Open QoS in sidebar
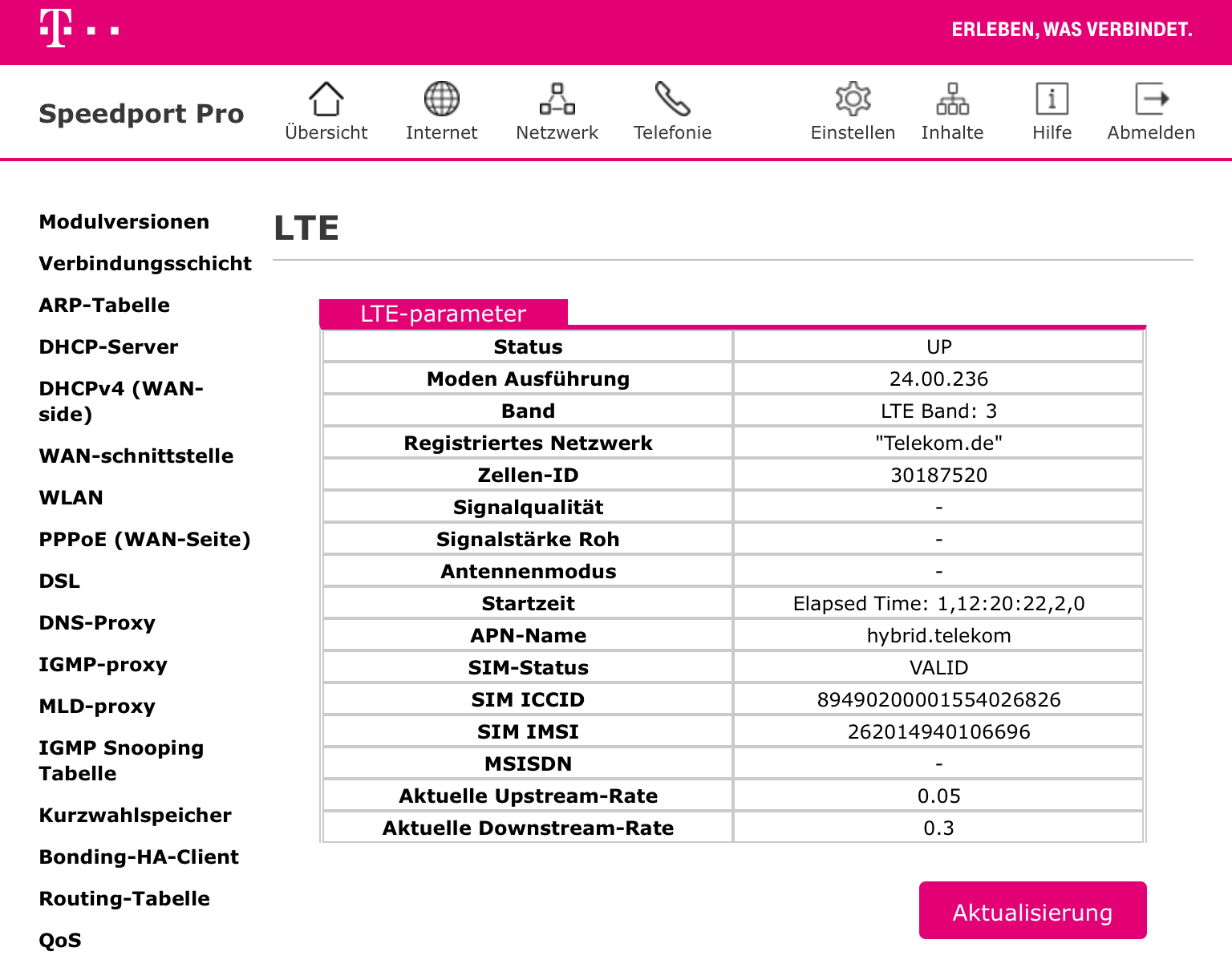 [60, 941]
